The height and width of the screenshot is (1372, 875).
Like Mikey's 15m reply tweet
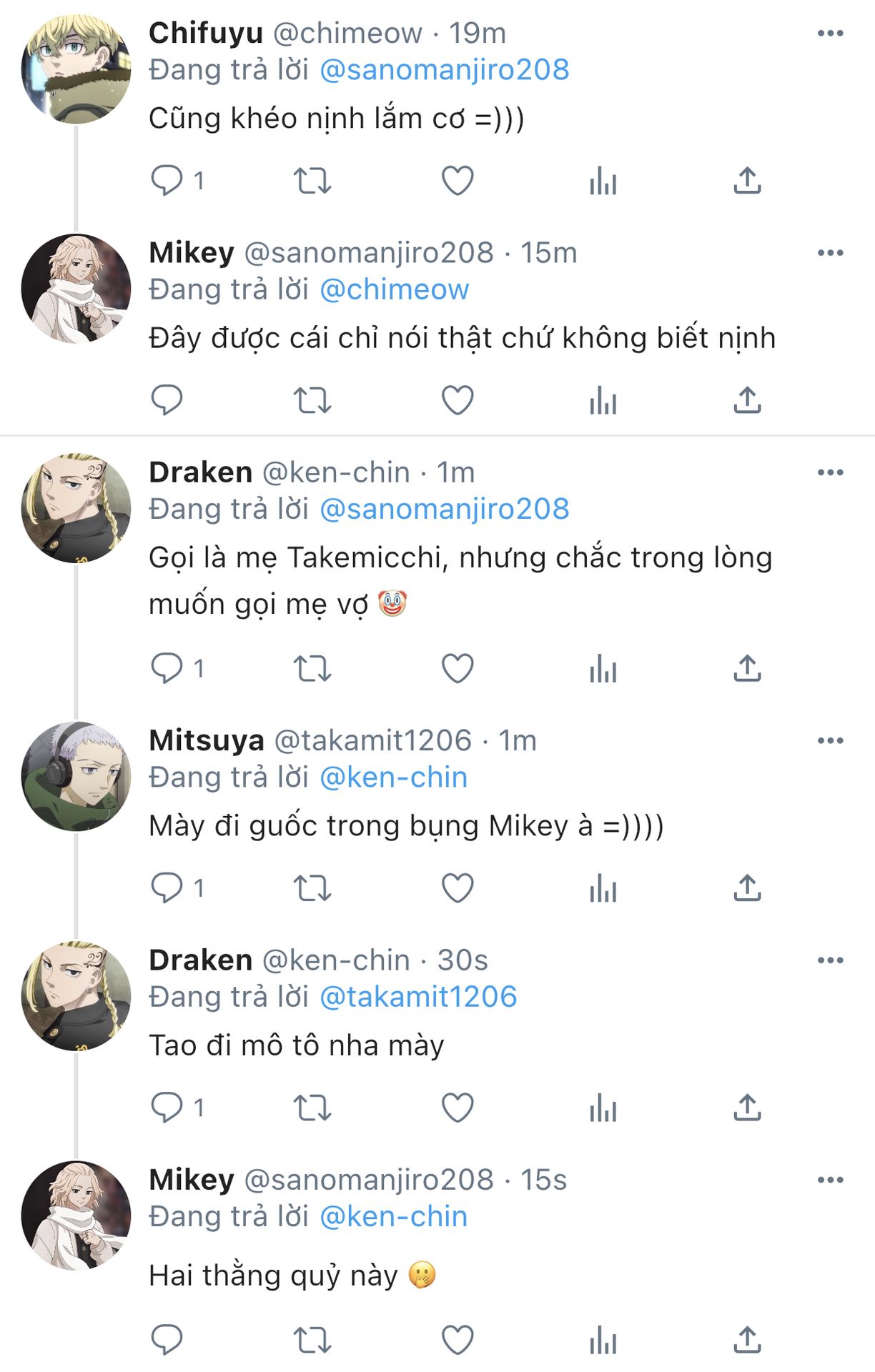click(x=458, y=400)
